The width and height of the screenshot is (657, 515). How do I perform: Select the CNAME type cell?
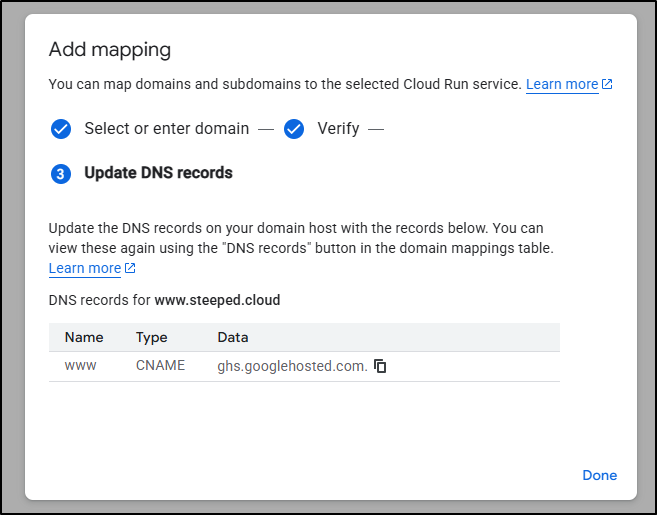(x=161, y=366)
